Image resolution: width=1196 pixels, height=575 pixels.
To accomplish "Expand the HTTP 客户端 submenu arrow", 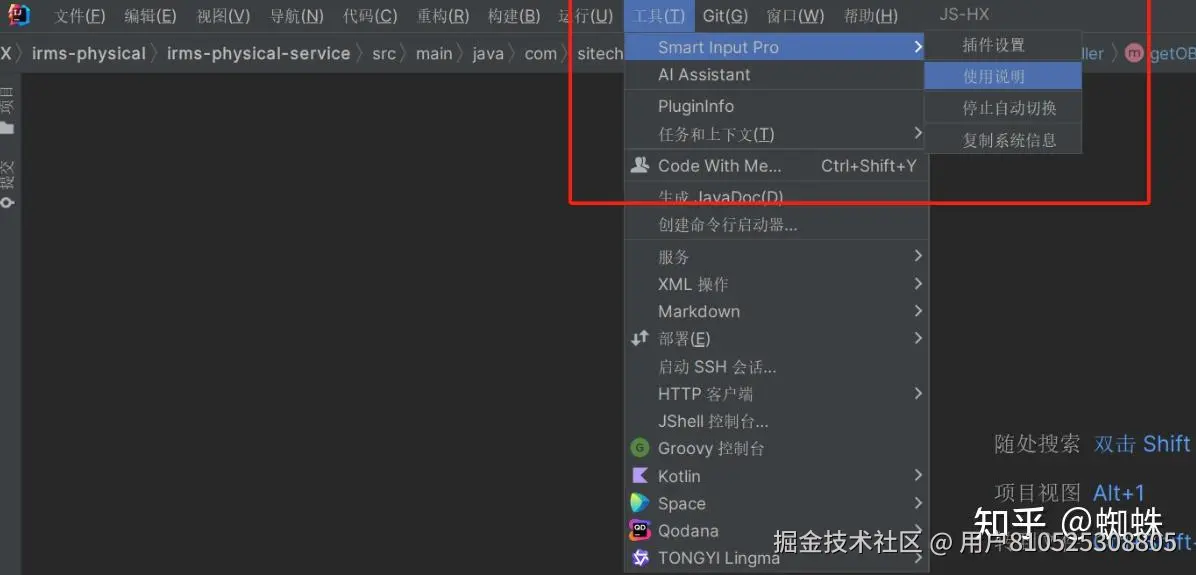I will [918, 394].
